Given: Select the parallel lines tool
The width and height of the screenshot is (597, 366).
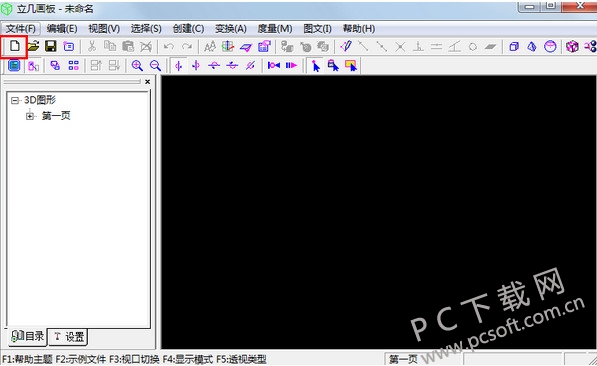Looking at the screenshot, I should pyautogui.click(x=436, y=46).
